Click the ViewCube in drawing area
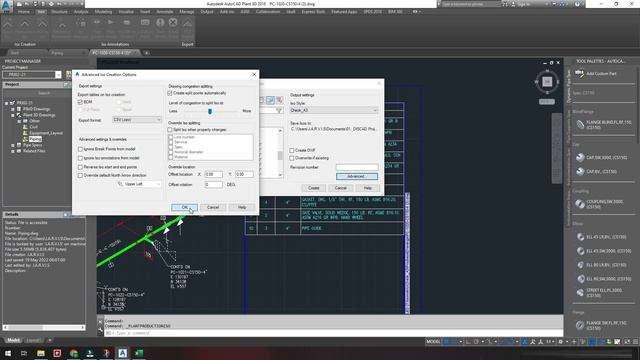Image resolution: width=640 pixels, height=360 pixels. (x=547, y=82)
